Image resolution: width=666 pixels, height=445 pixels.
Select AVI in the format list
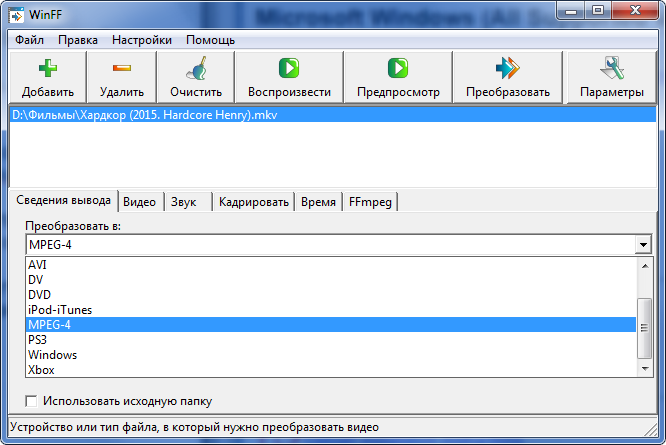pyautogui.click(x=331, y=265)
